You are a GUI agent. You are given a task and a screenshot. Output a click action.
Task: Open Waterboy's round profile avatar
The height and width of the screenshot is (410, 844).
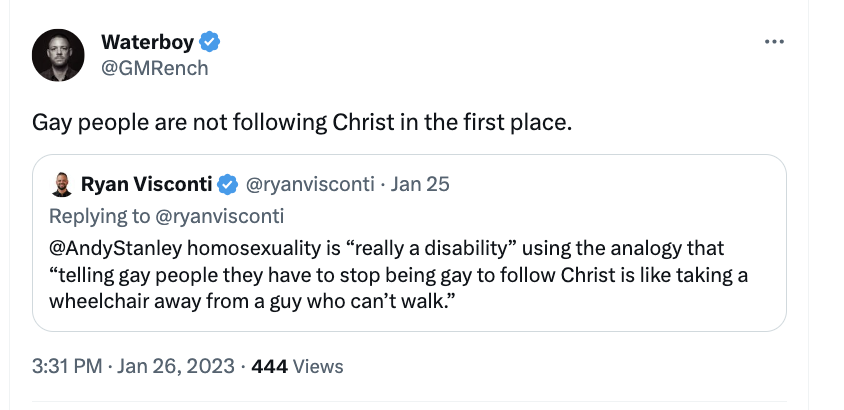tap(59, 55)
